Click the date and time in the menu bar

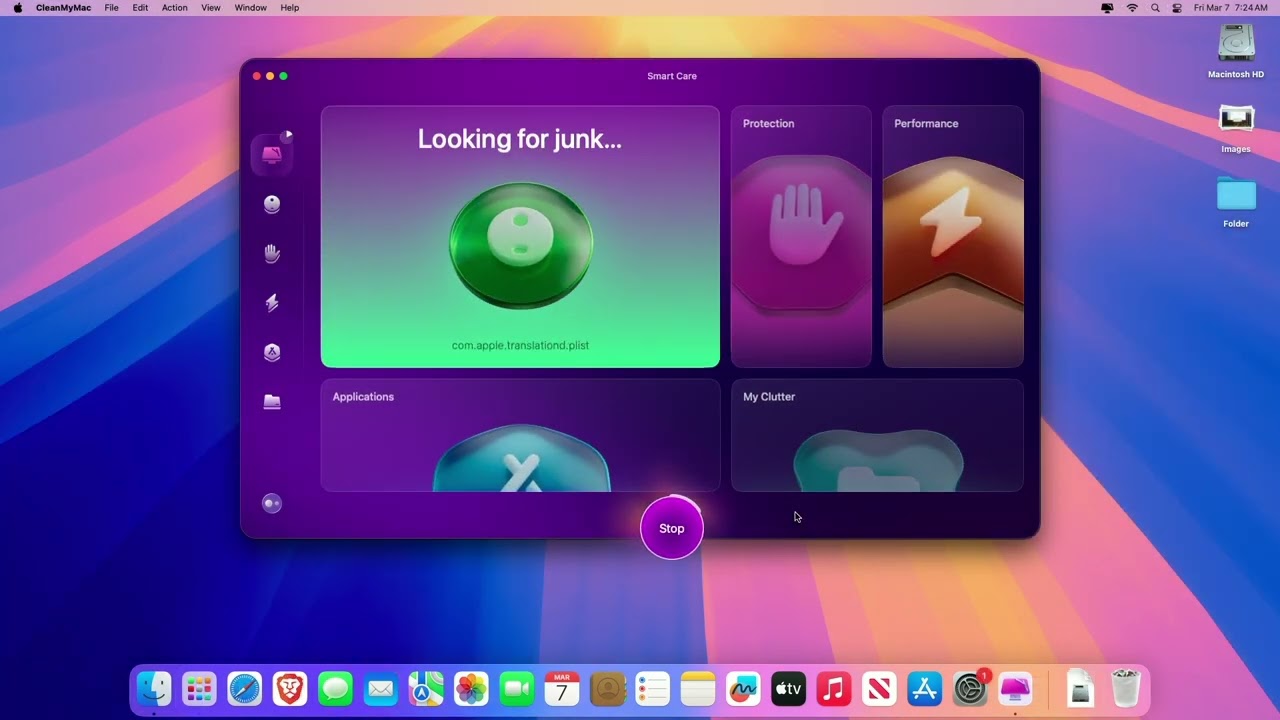(1230, 7)
